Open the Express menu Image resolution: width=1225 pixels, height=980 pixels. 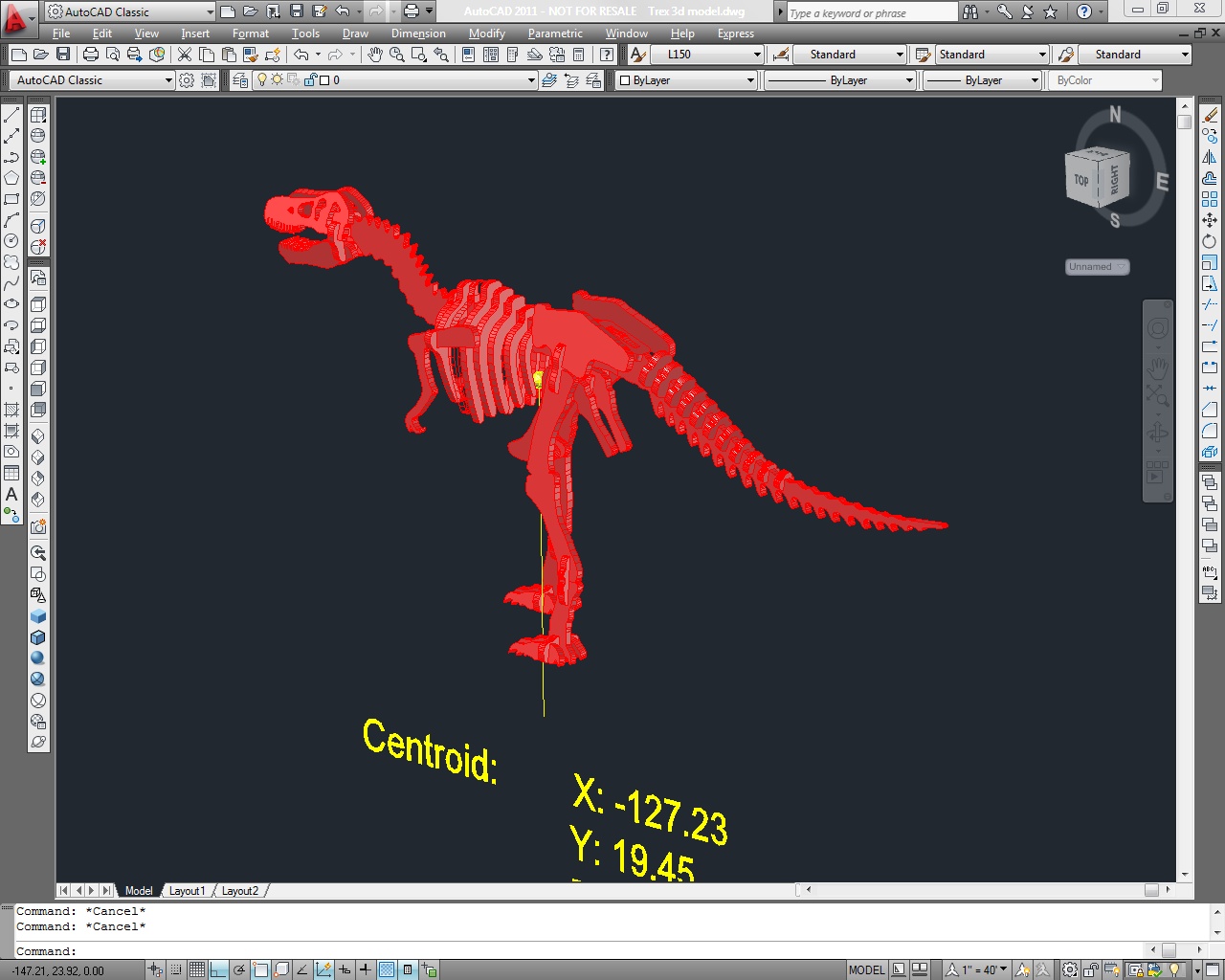736,33
